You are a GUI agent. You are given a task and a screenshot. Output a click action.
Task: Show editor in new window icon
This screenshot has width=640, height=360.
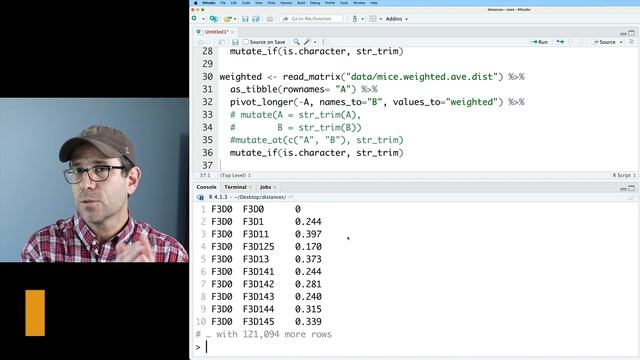tap(221, 42)
